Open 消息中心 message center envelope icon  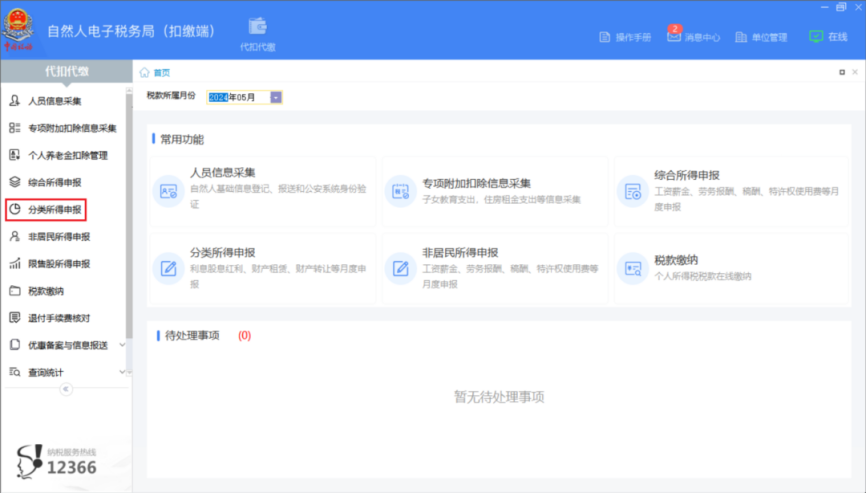pyautogui.click(x=674, y=36)
